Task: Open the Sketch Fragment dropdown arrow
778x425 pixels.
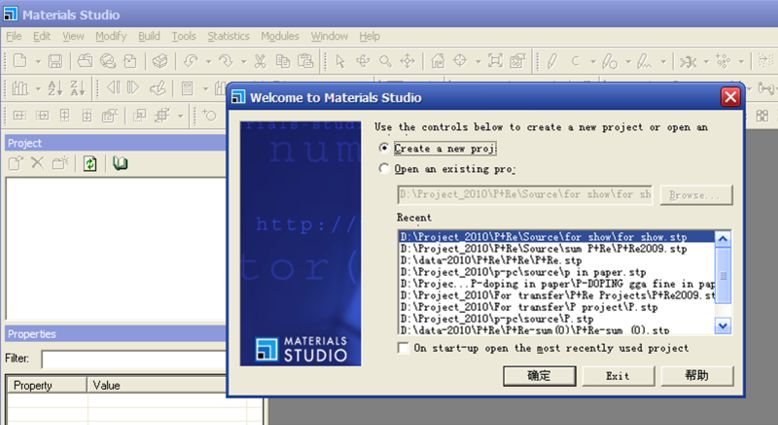Action: click(663, 61)
